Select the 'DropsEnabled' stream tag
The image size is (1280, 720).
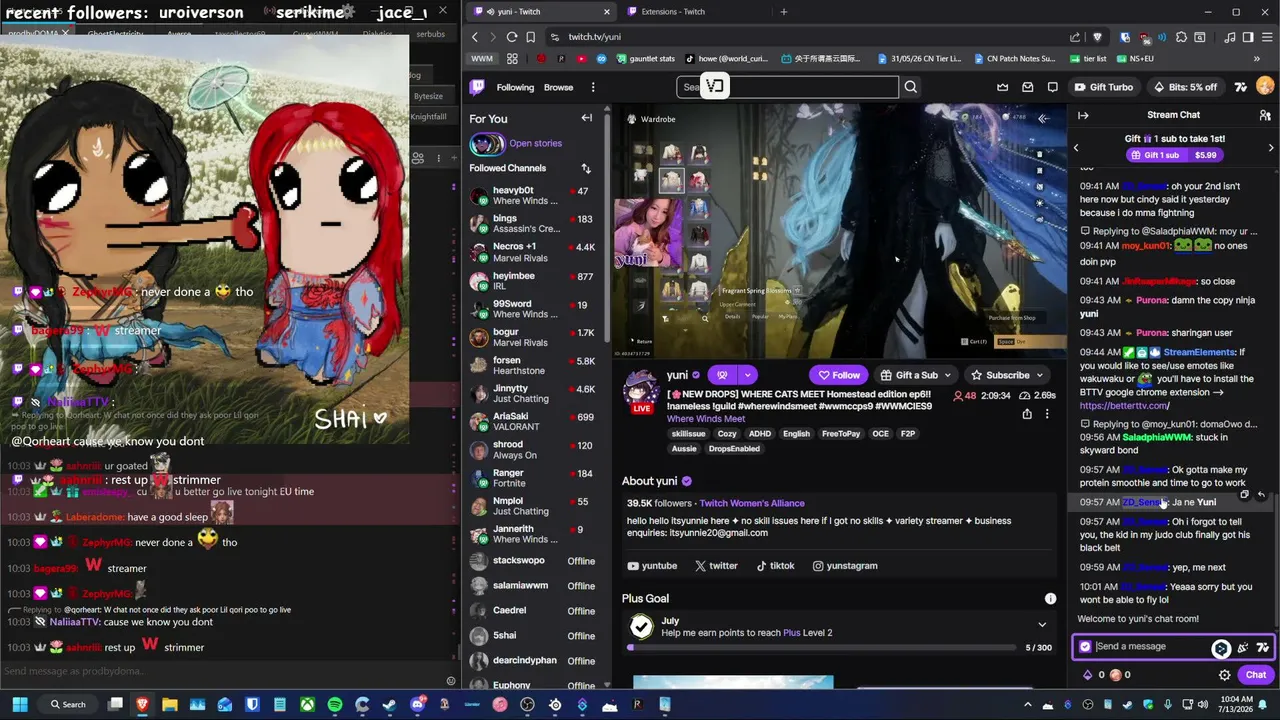point(734,449)
